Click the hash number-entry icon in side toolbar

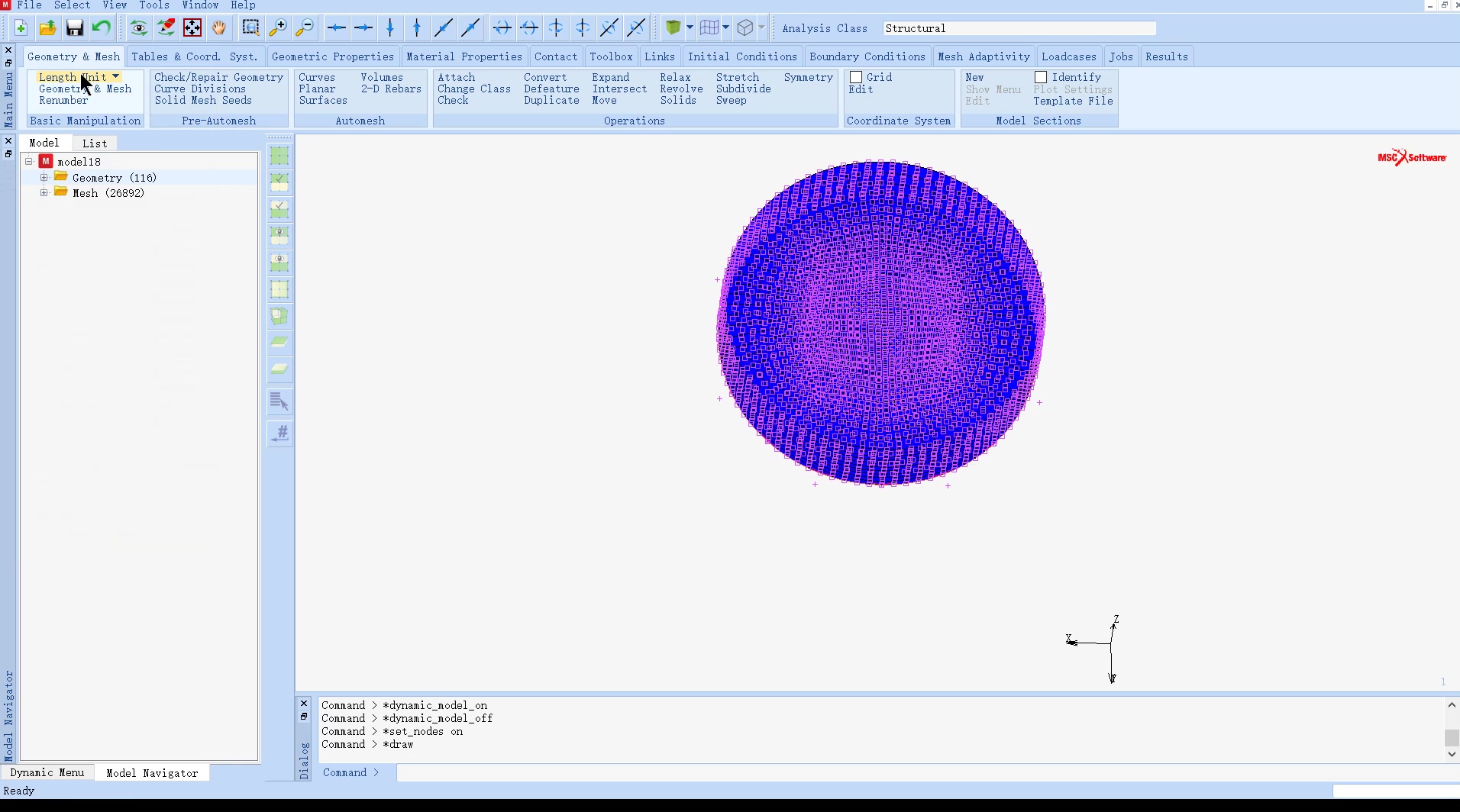pyautogui.click(x=280, y=433)
